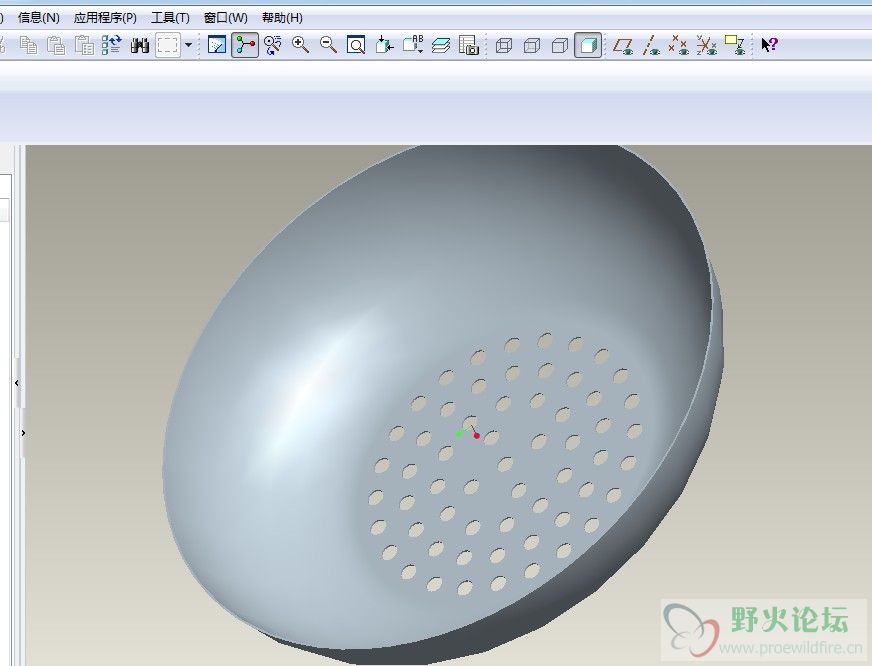Open the reorient view tool
The image size is (872, 666).
(384, 45)
